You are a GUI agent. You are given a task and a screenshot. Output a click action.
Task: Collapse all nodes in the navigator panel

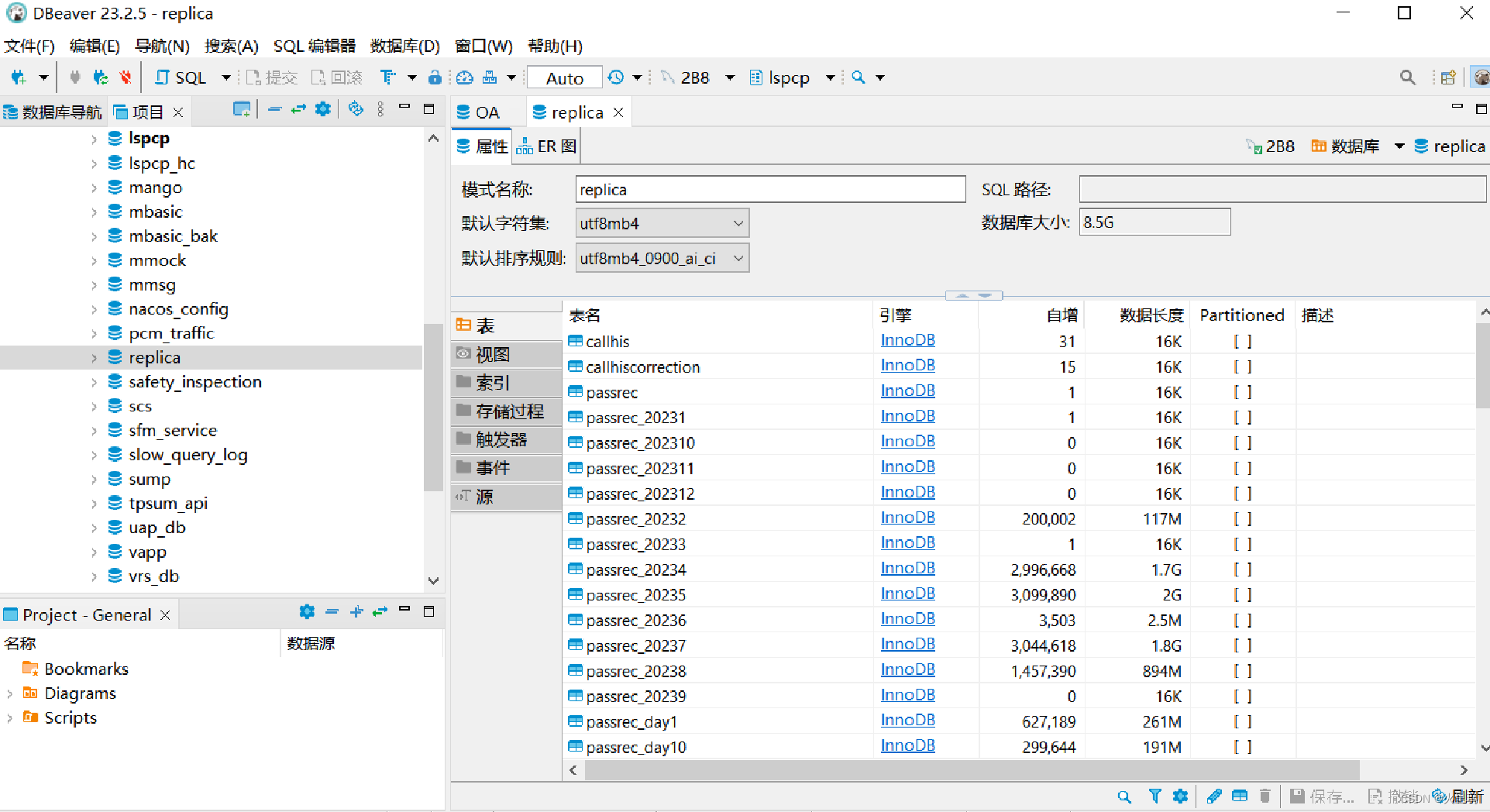274,110
